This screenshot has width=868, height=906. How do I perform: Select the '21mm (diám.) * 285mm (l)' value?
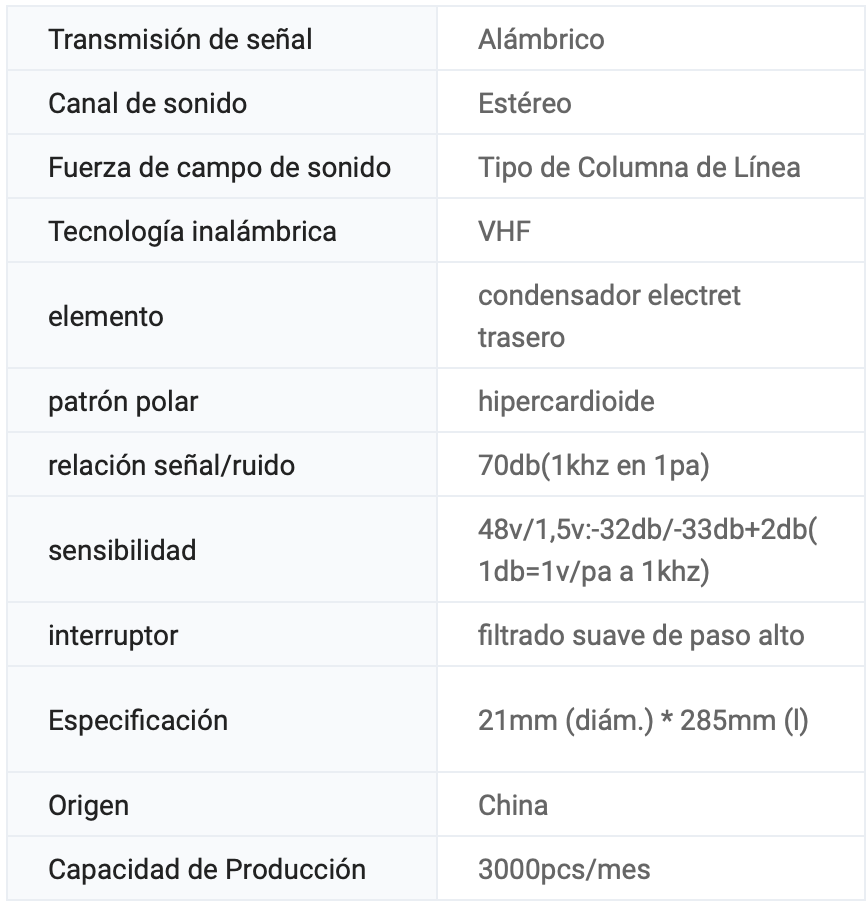click(x=643, y=720)
